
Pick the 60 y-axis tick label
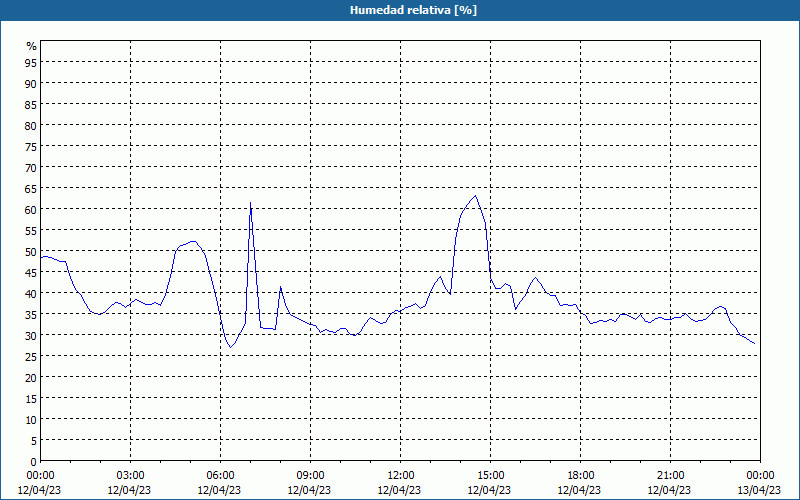(31, 209)
